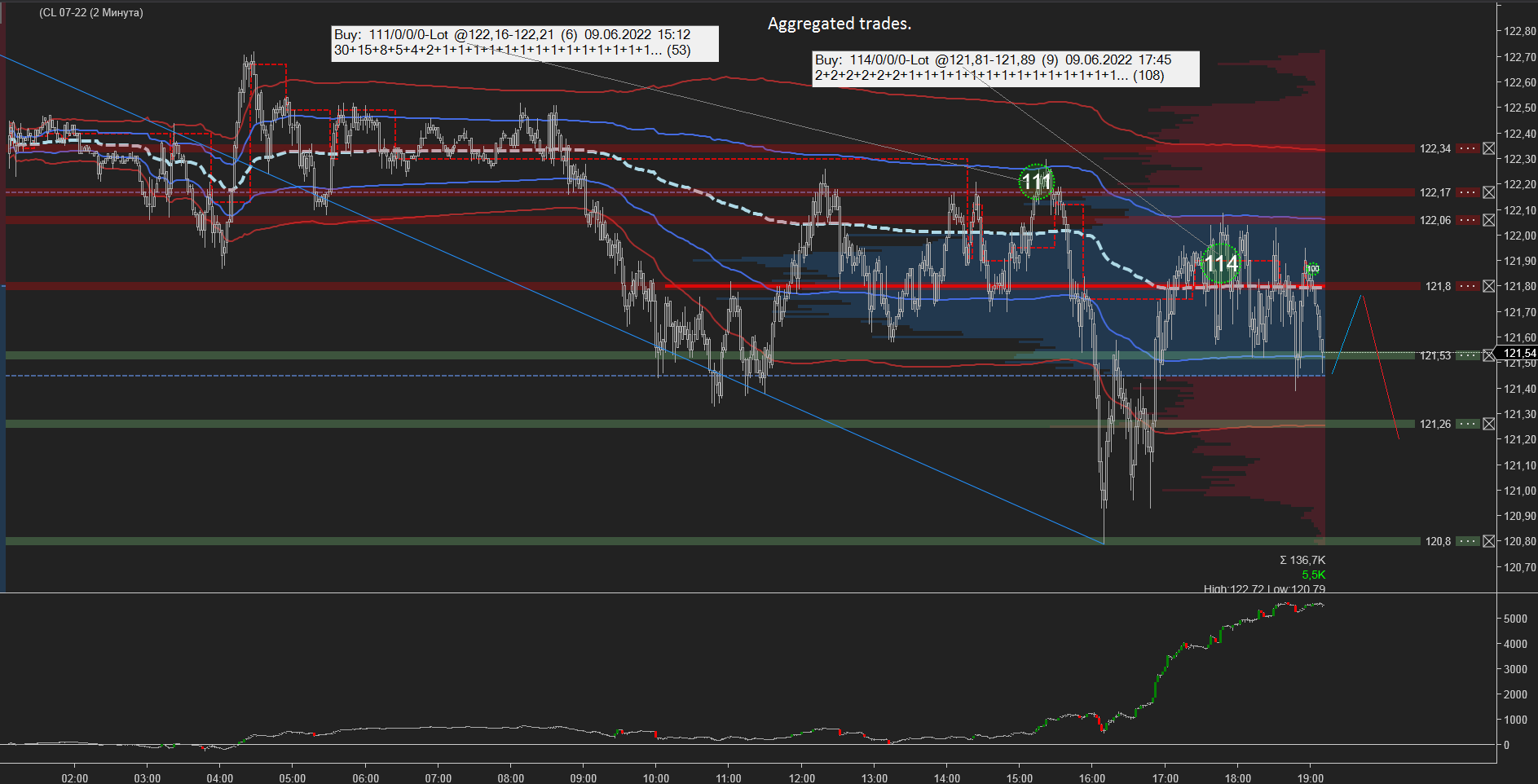This screenshot has width=1538, height=784.
Task: Click the 0 value on indicator scale
Action: [1506, 745]
